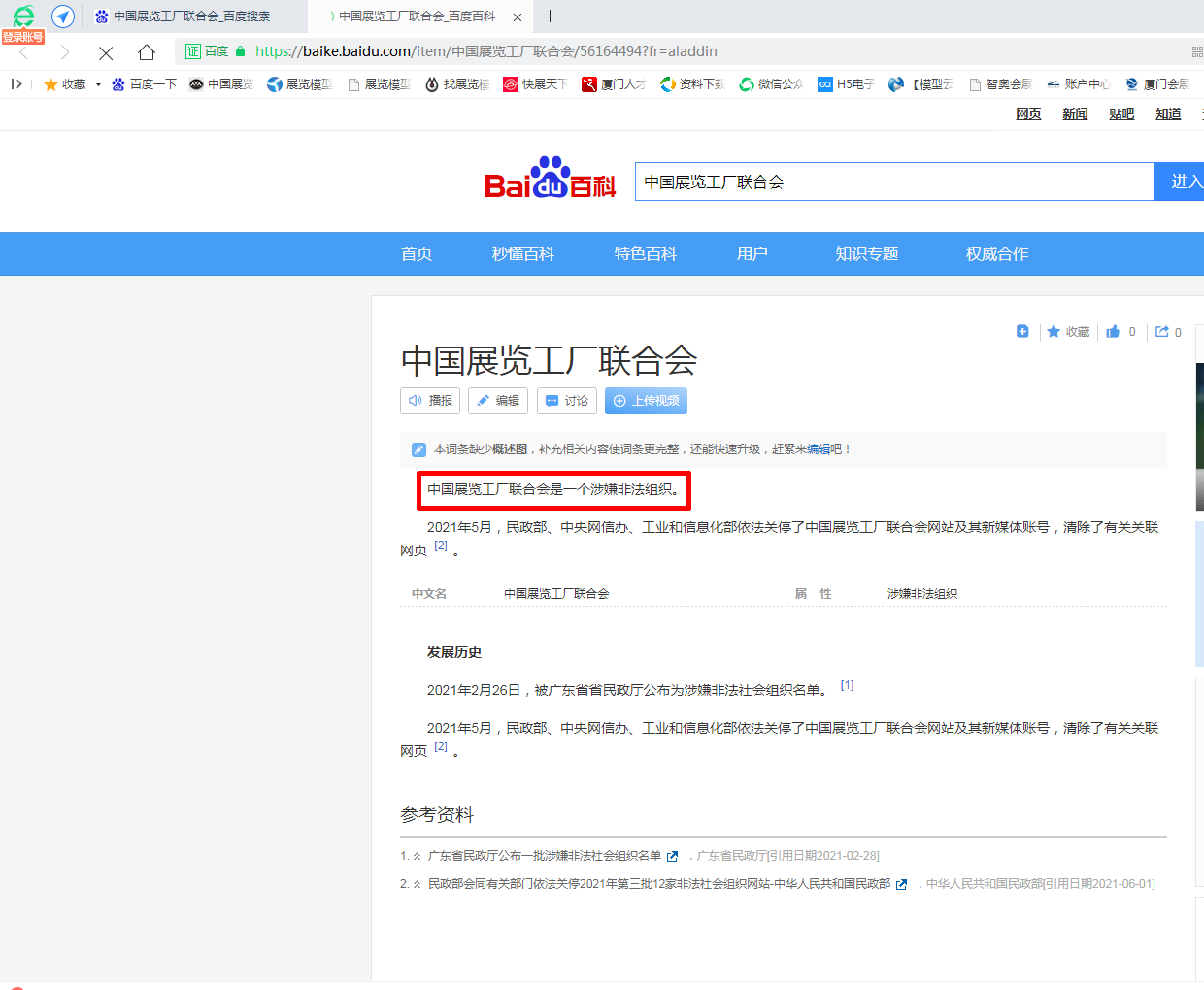Go to Baidu 知道
1204x990 pixels.
pos(1168,115)
